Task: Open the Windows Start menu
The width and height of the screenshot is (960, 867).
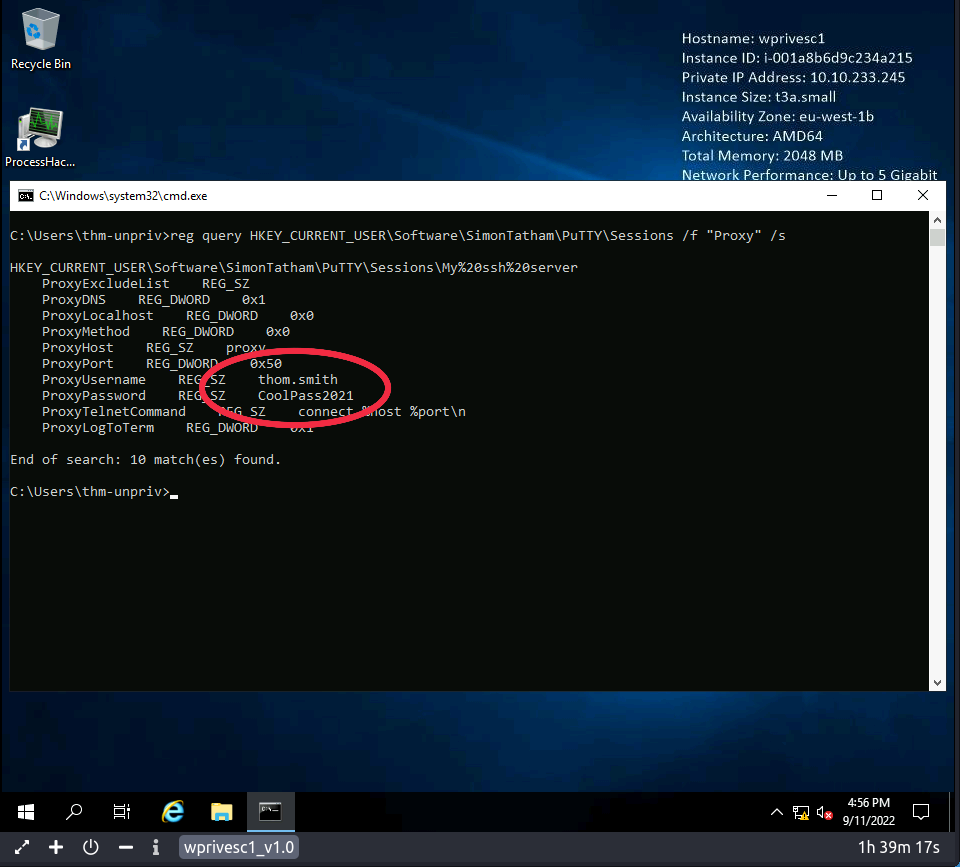Action: pos(26,811)
